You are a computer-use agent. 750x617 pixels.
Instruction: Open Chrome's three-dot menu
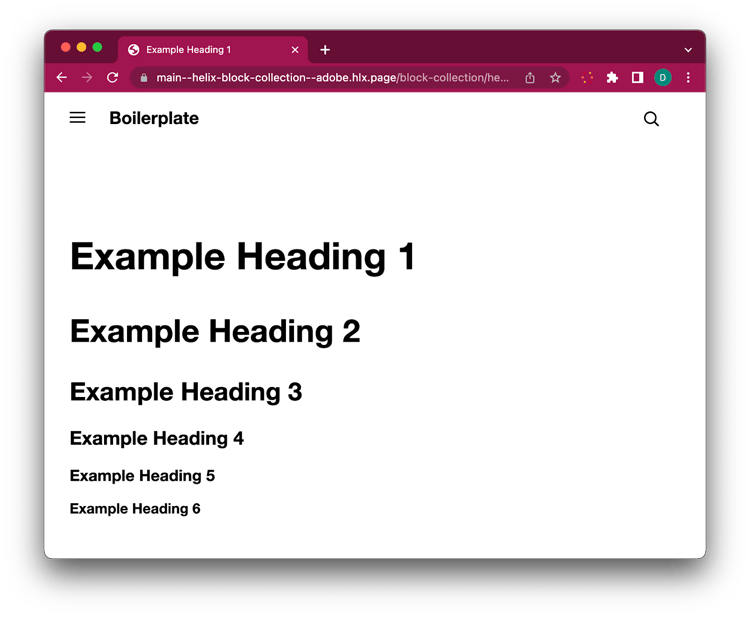tap(688, 78)
